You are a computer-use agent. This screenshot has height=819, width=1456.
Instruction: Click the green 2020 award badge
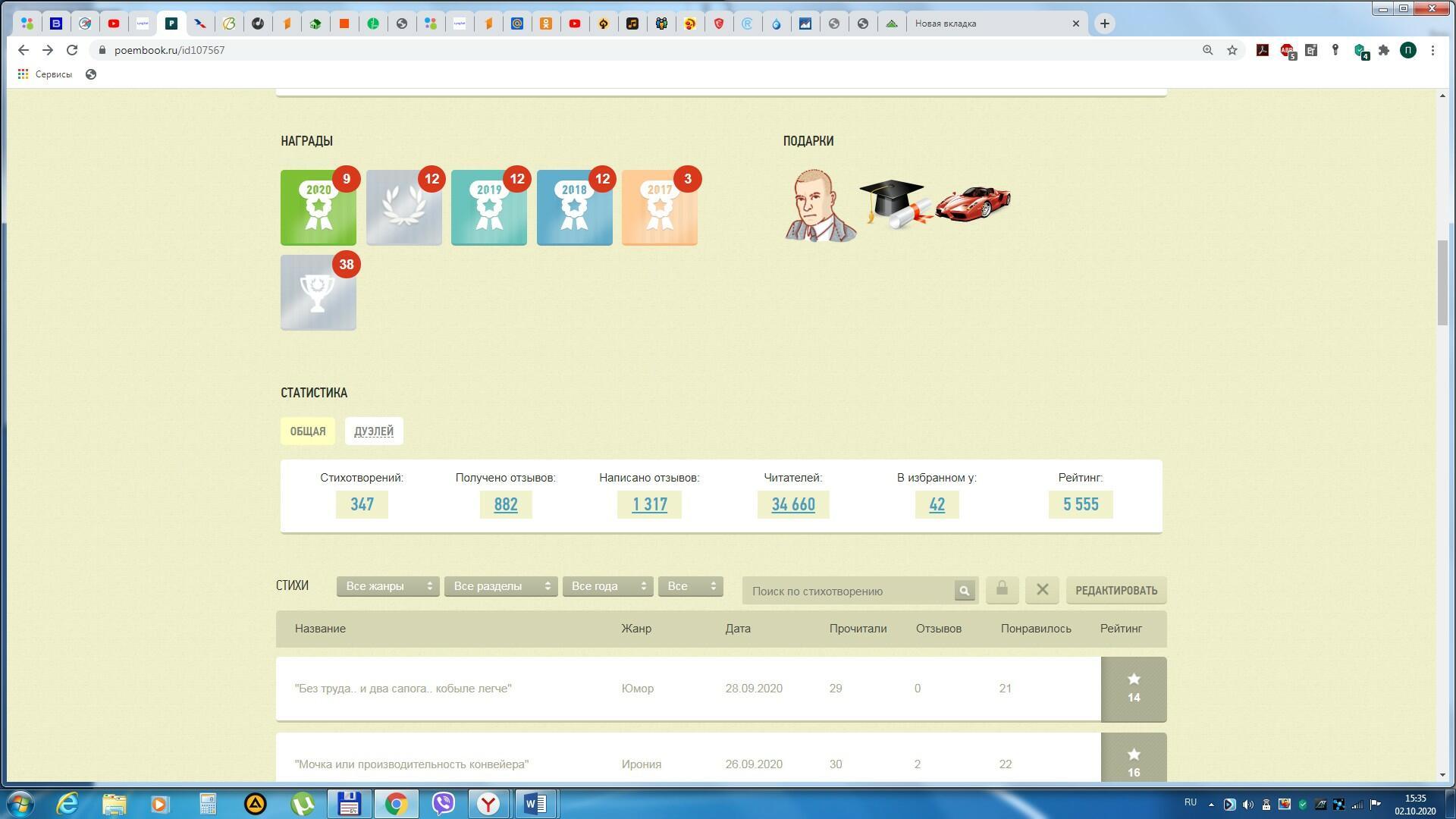point(318,208)
